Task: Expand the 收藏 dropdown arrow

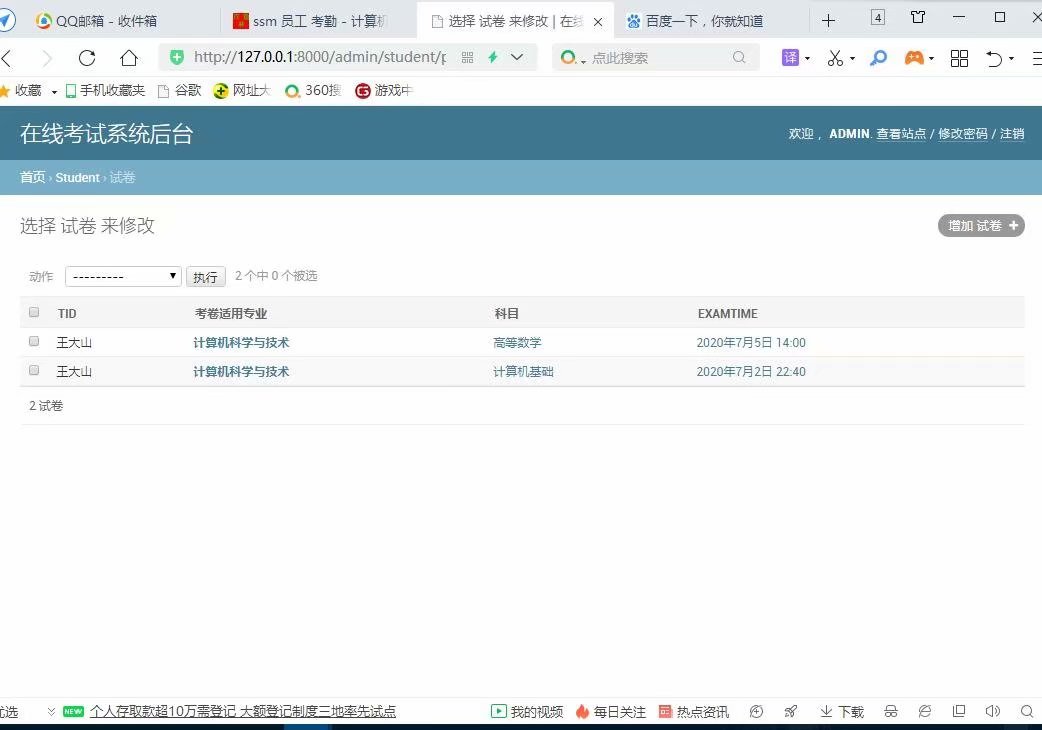Action: point(54,92)
